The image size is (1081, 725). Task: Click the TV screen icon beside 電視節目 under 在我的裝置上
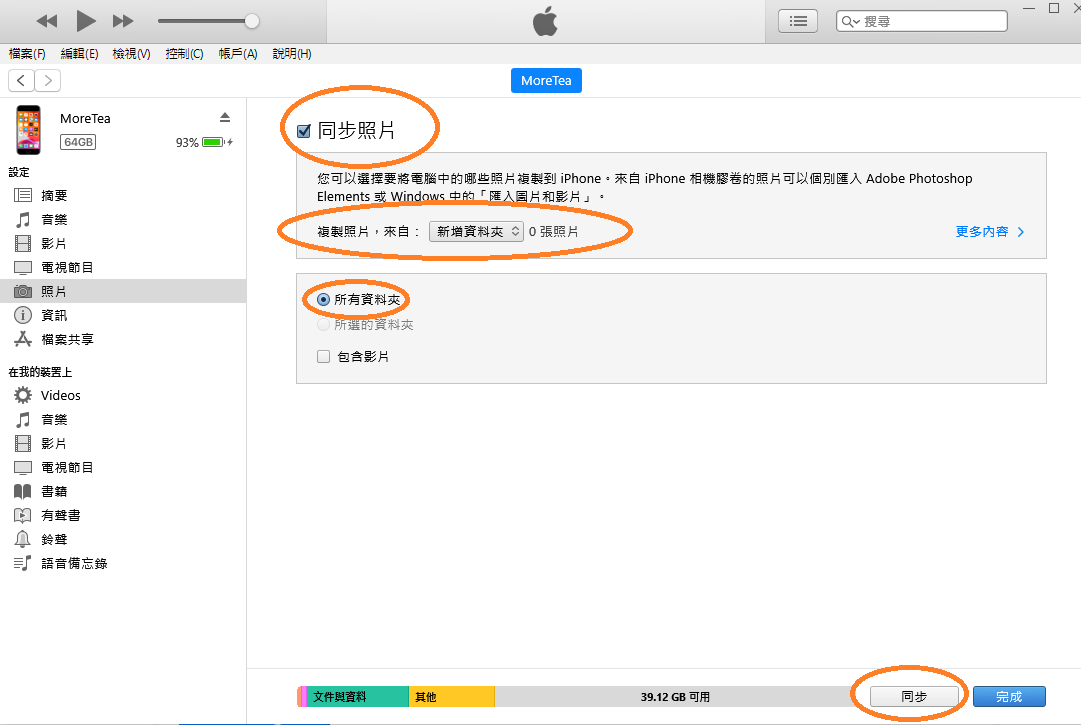tap(23, 467)
